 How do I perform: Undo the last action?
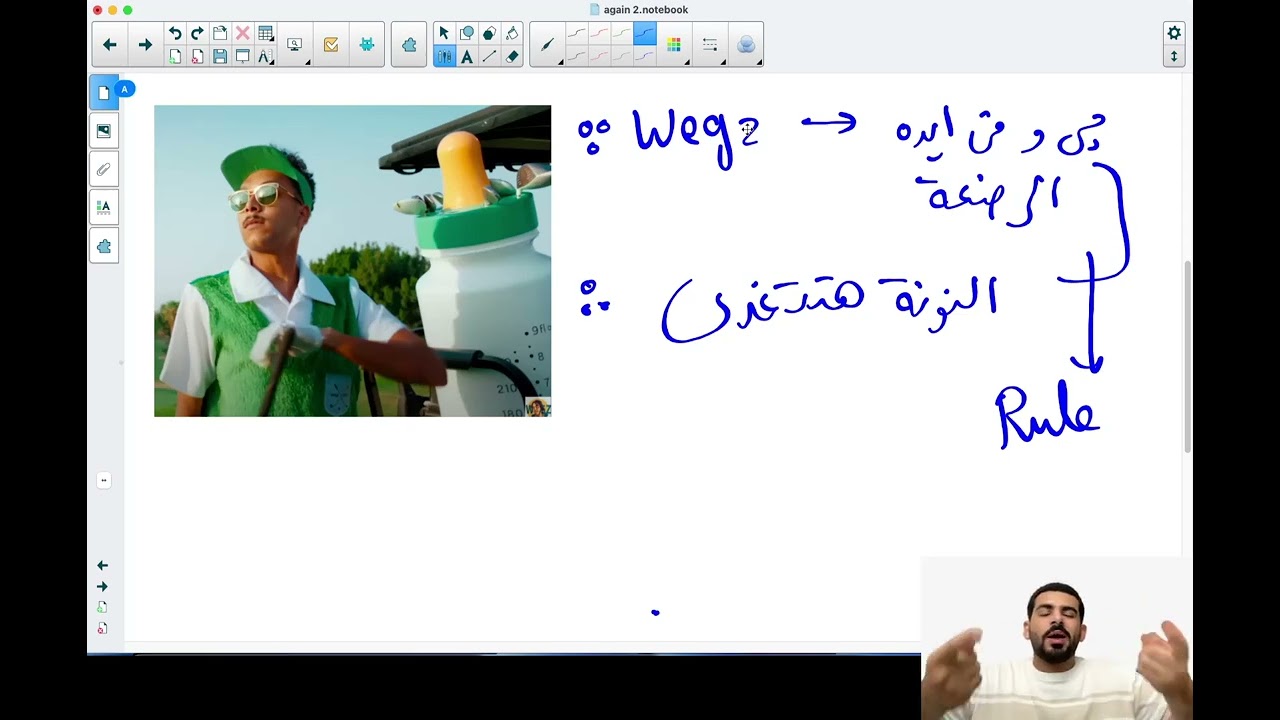[175, 33]
